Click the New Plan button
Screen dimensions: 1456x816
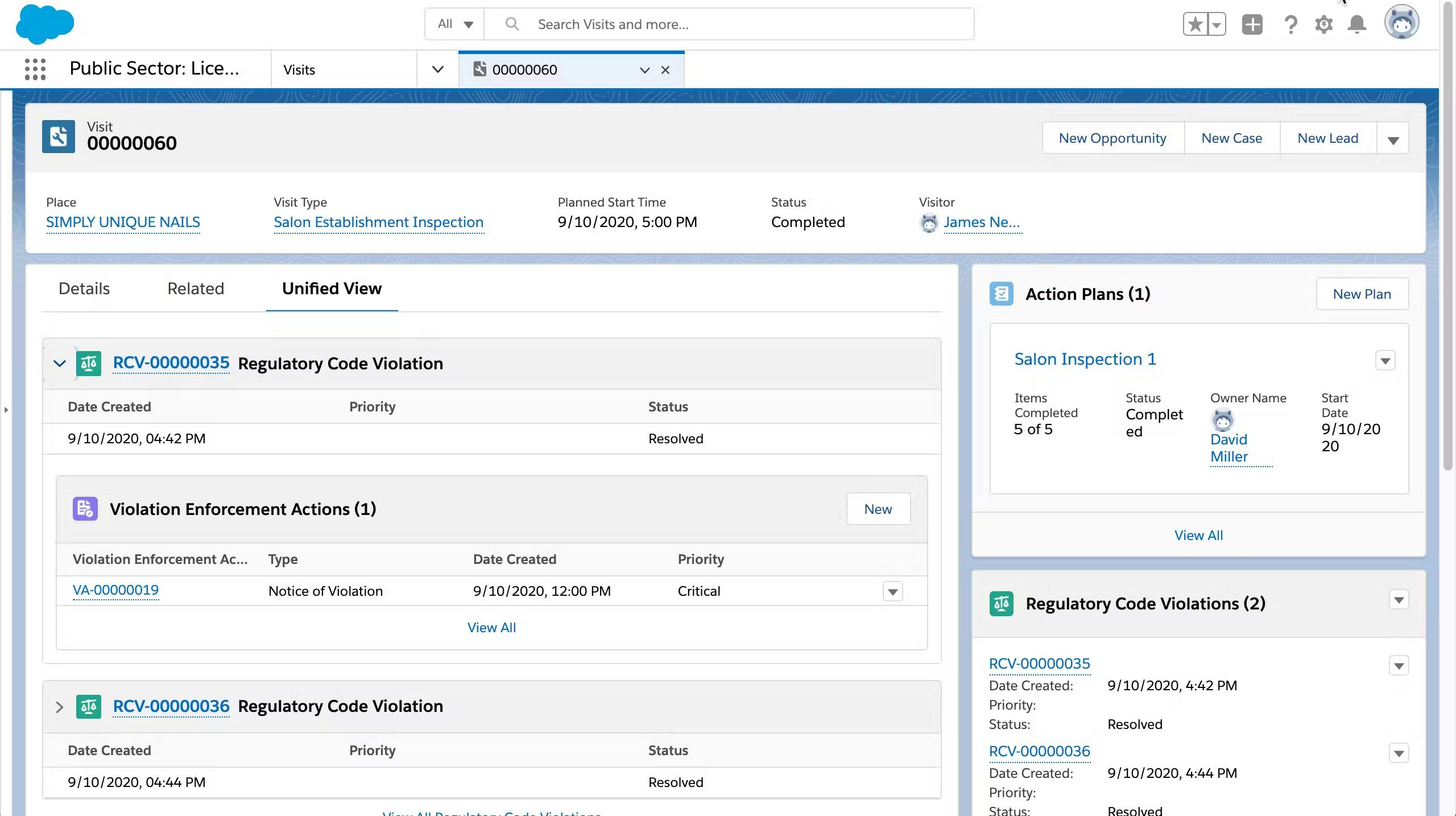1362,294
